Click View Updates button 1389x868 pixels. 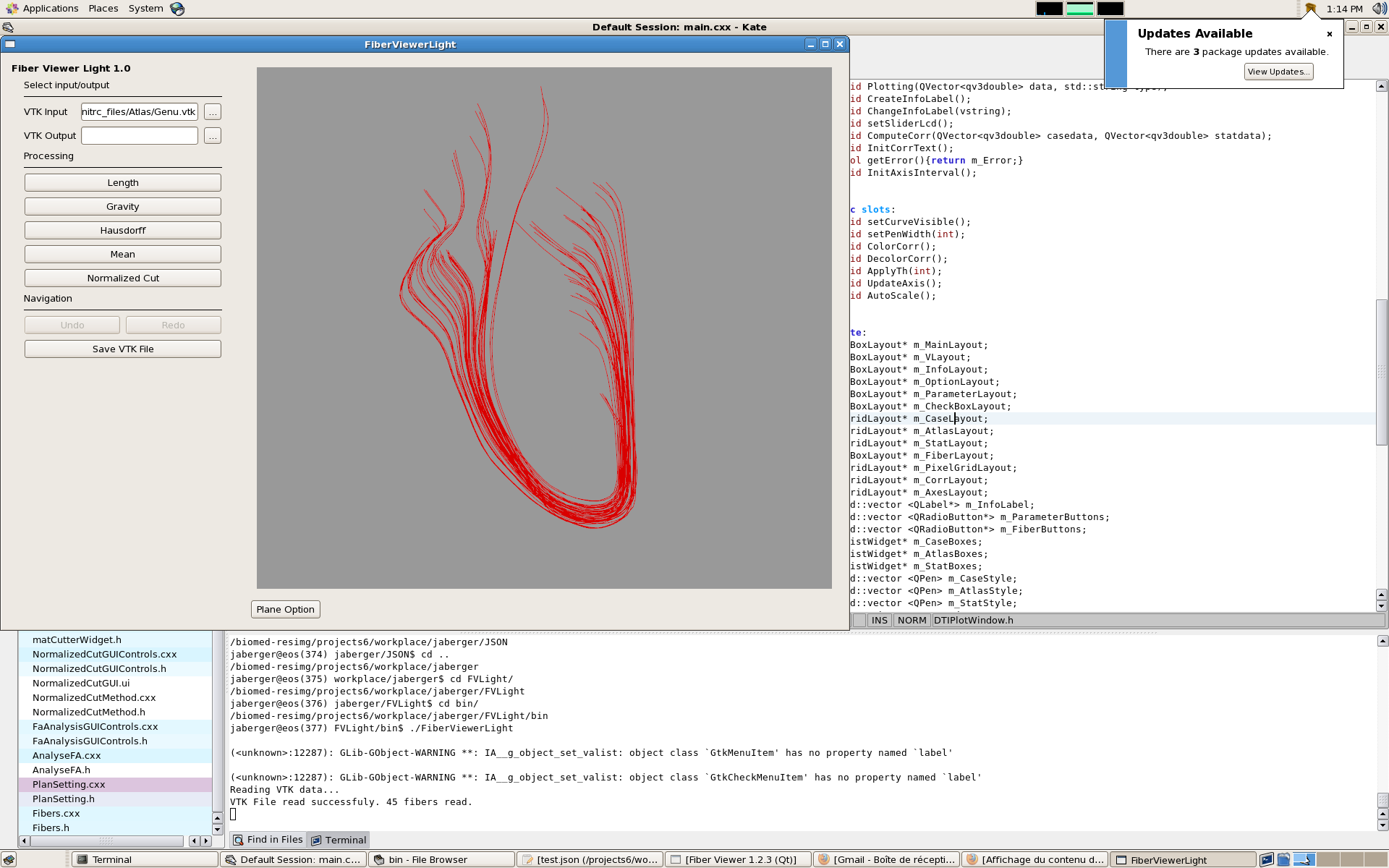point(1278,72)
